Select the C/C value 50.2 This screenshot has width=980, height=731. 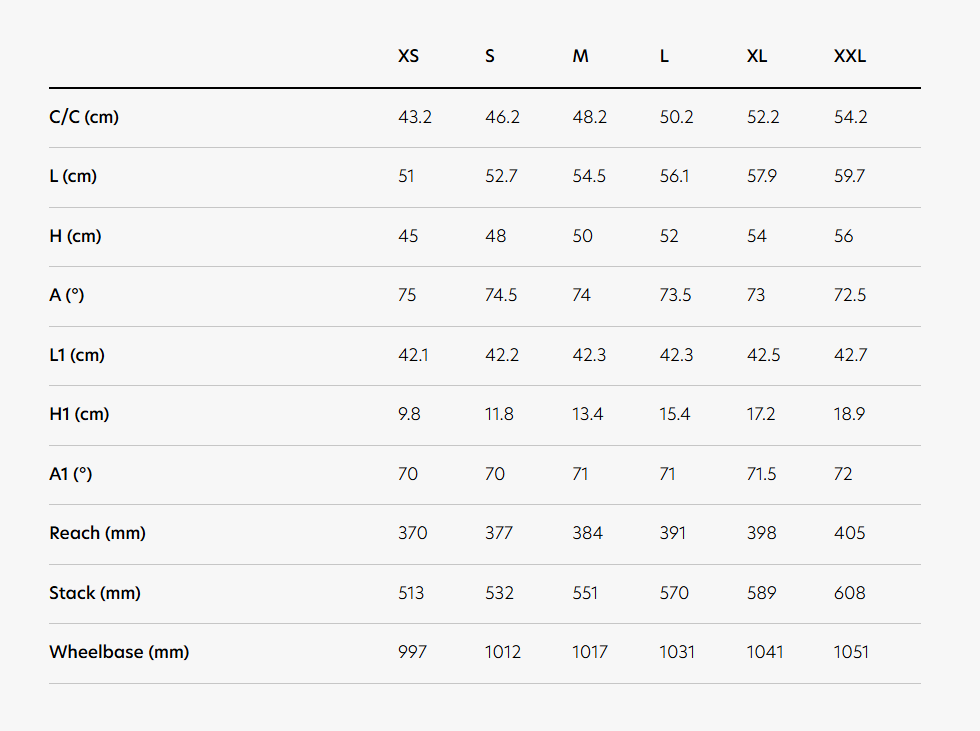point(676,117)
